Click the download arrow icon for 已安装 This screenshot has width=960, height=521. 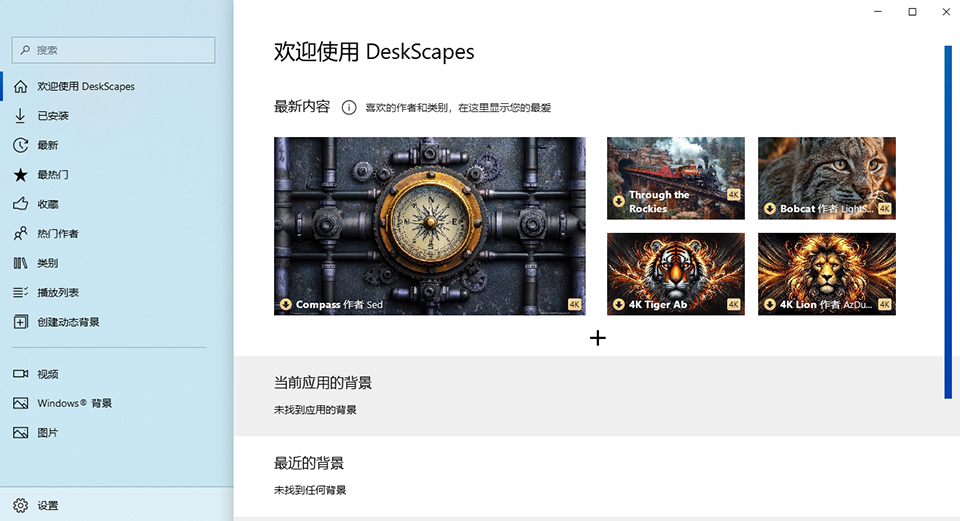pyautogui.click(x=20, y=116)
